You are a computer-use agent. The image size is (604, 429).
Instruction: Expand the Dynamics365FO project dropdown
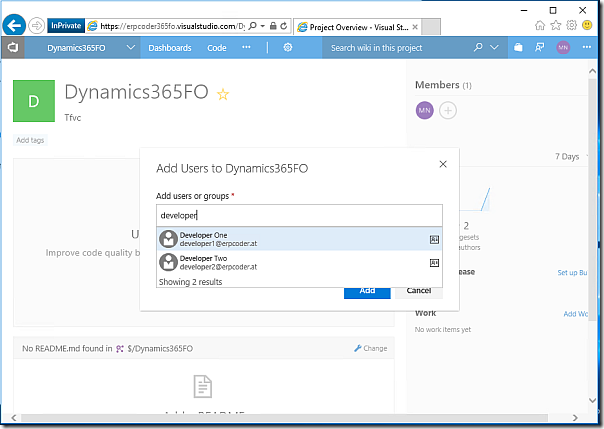coord(131,47)
